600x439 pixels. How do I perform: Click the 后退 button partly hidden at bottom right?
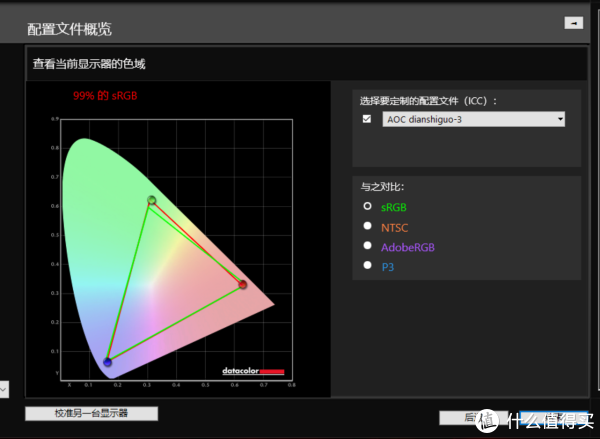(x=473, y=418)
